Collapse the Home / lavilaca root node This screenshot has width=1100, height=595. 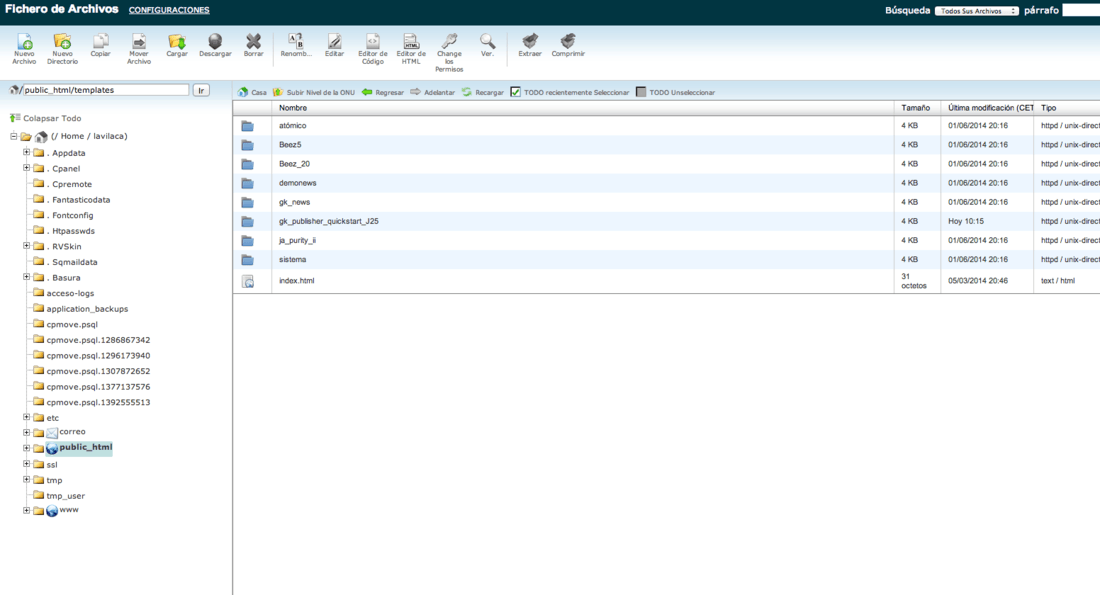click(13, 136)
